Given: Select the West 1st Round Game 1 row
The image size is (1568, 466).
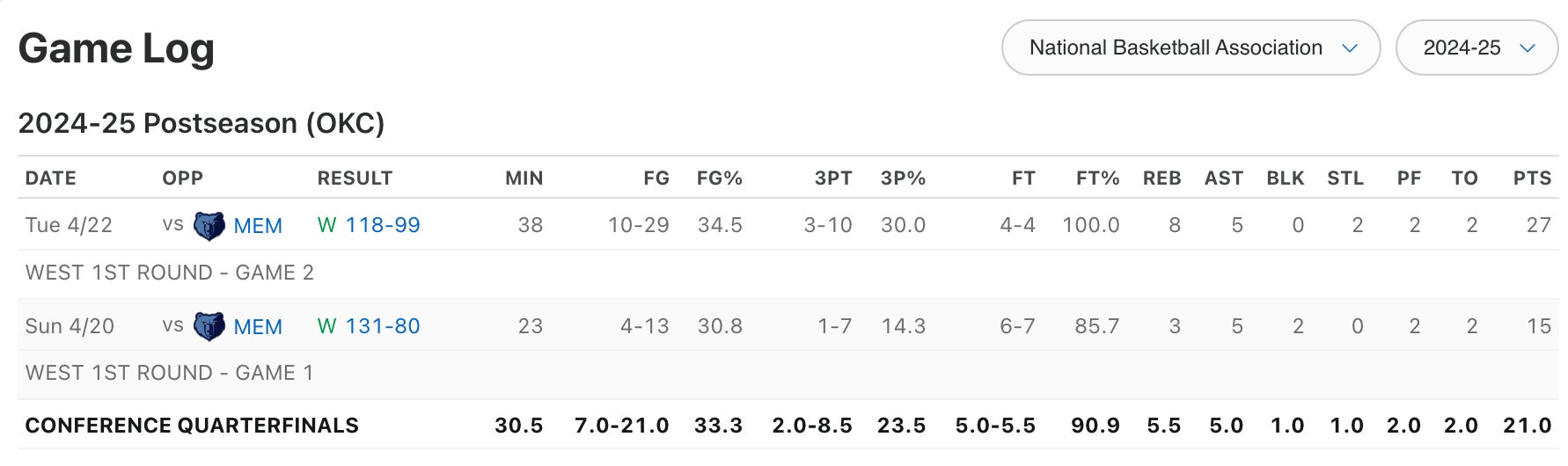Looking at the screenshot, I should [169, 373].
